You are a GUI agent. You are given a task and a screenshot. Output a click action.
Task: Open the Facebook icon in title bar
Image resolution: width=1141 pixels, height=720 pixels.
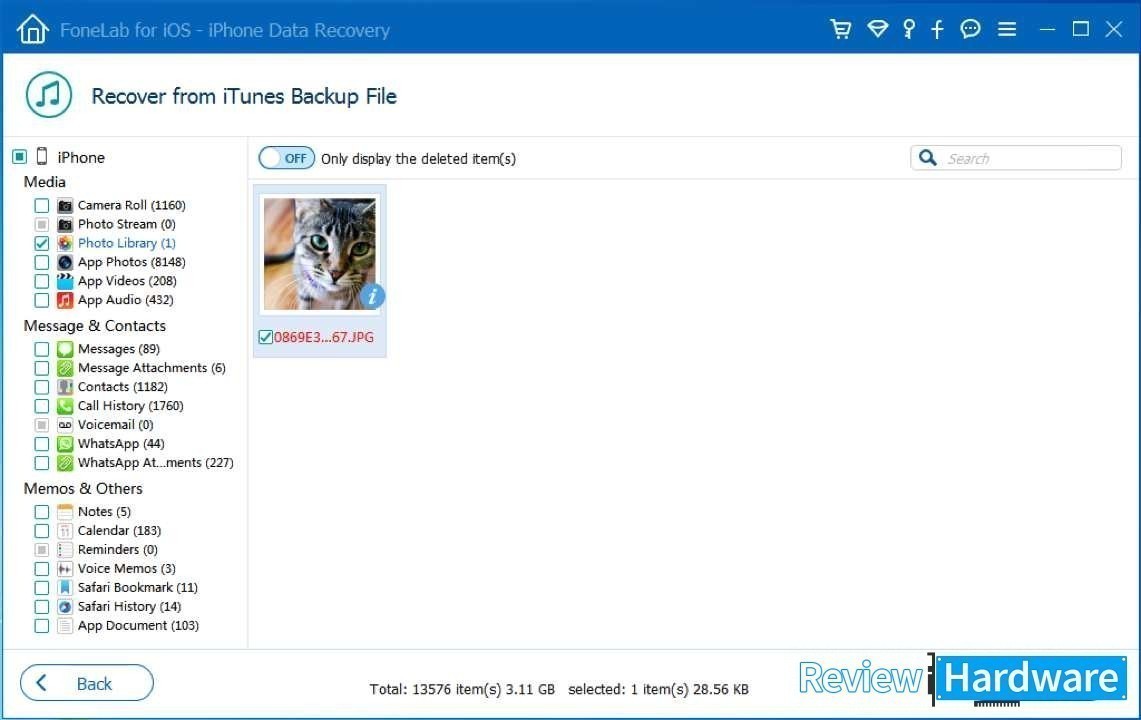click(937, 29)
